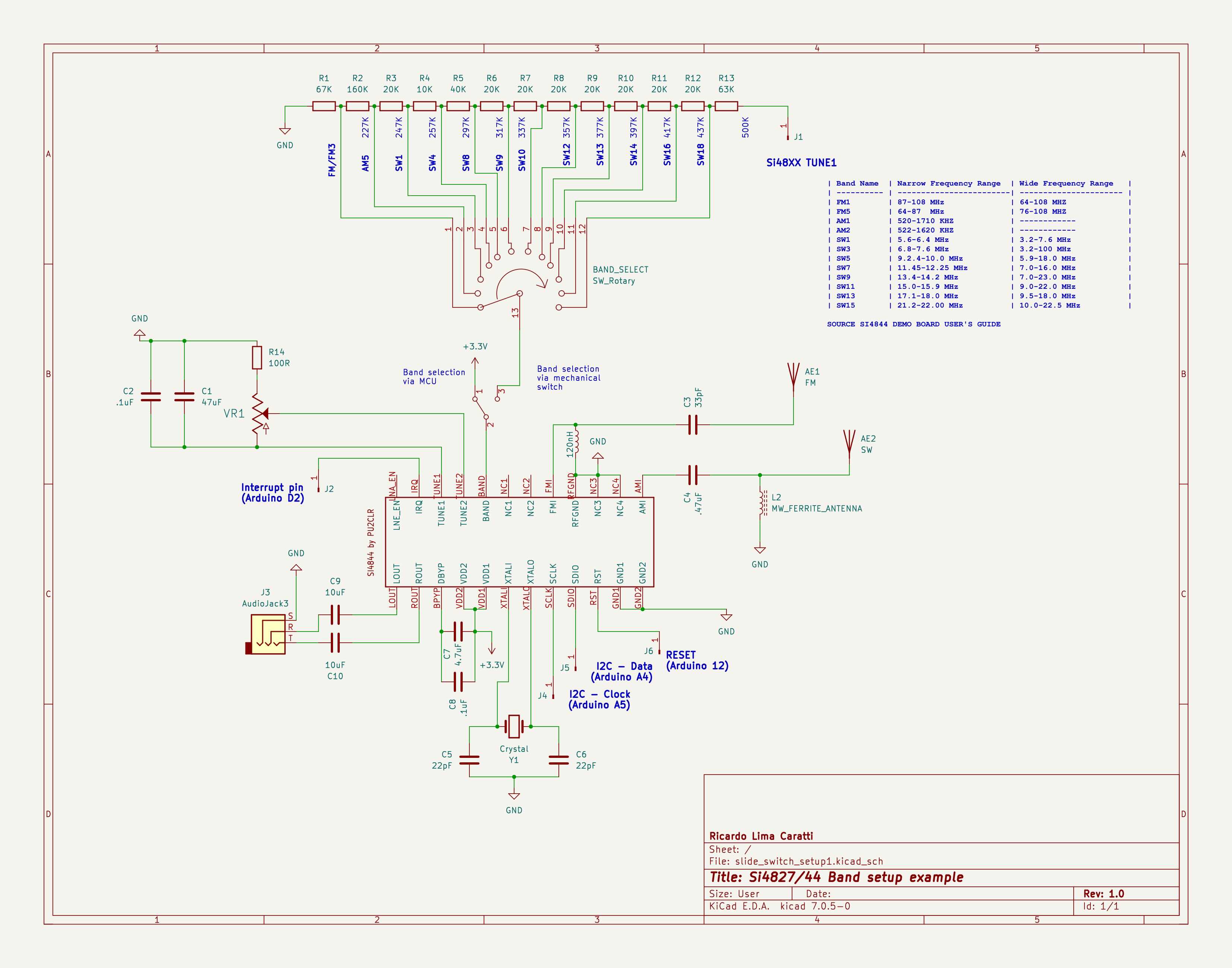Click 'Band selection via MCU' note

click(x=434, y=377)
